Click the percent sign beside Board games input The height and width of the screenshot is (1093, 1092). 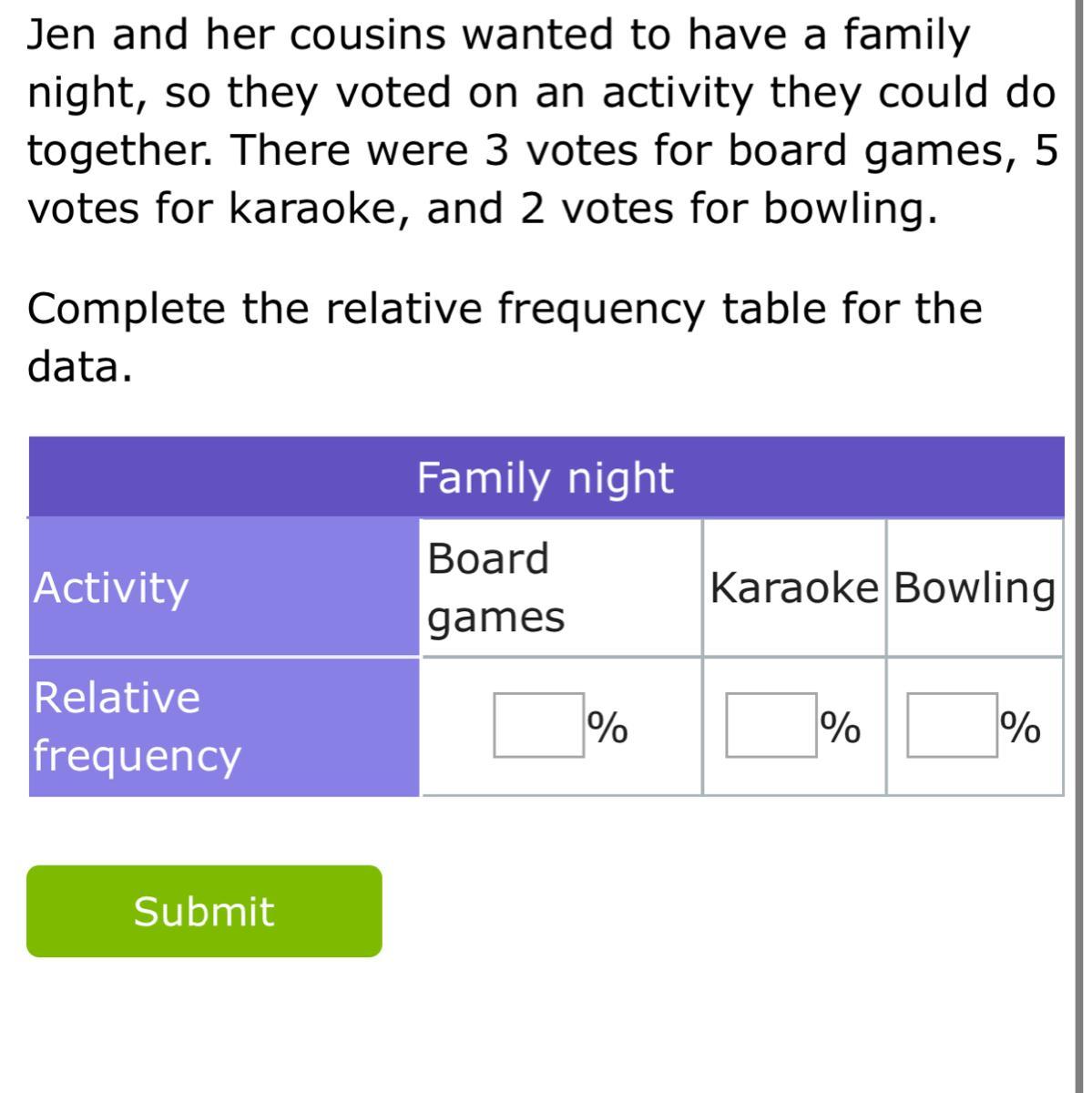[607, 727]
